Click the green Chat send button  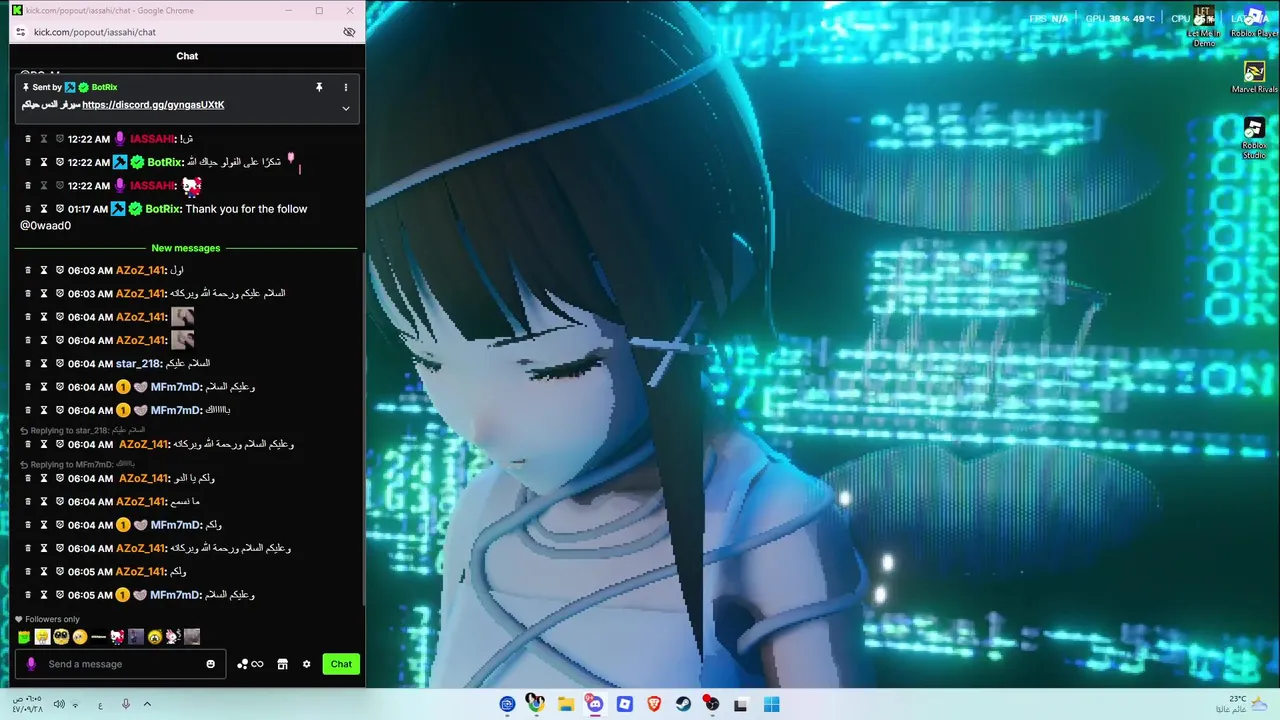(341, 664)
